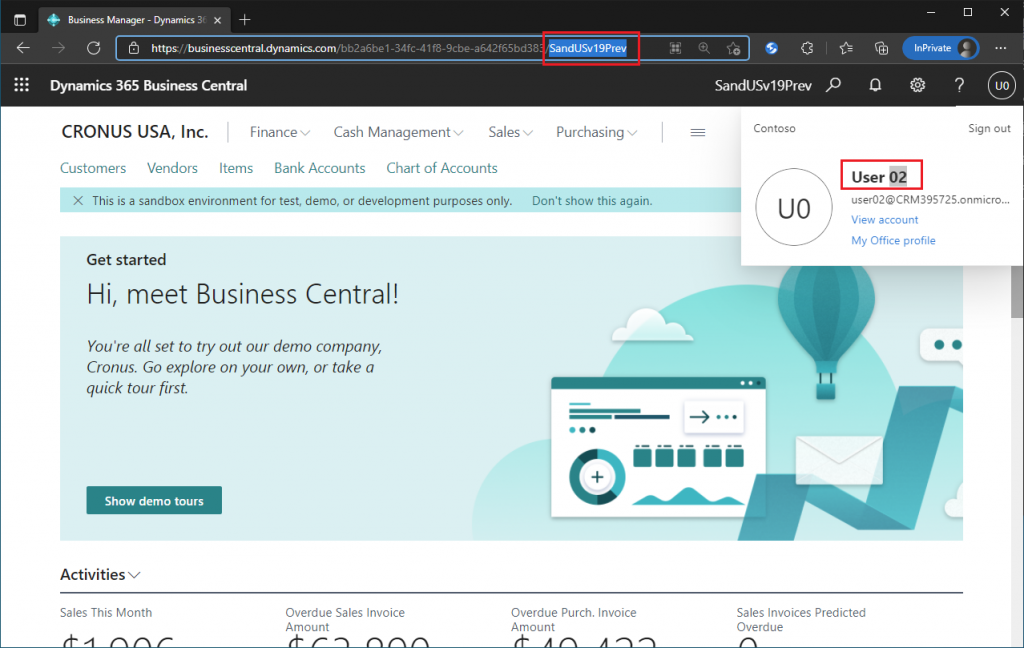Open Bank Accounts
Screen dimensions: 1024x648
coord(319,168)
